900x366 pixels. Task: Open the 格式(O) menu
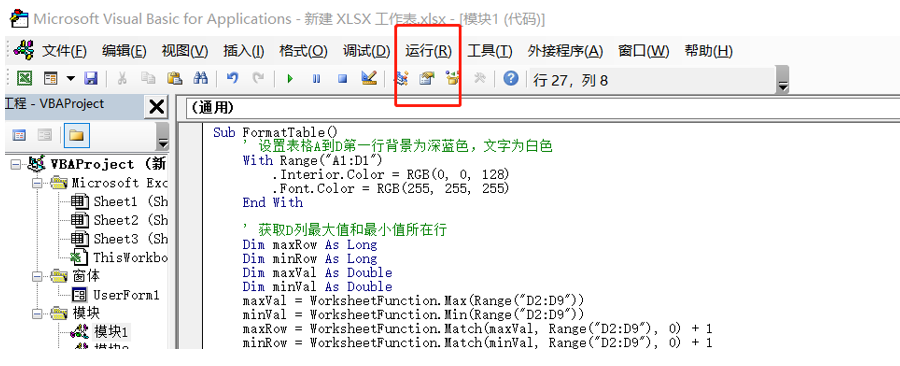click(x=303, y=51)
